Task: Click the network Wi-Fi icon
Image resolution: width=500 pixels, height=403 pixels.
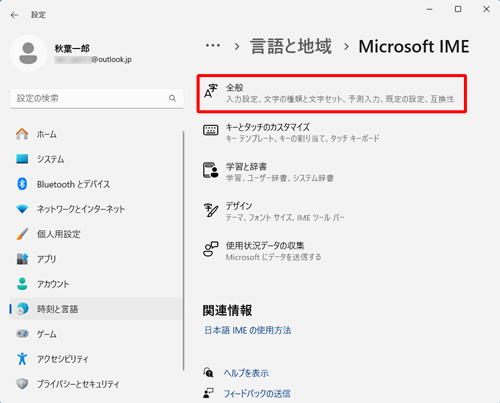Action: [22, 209]
